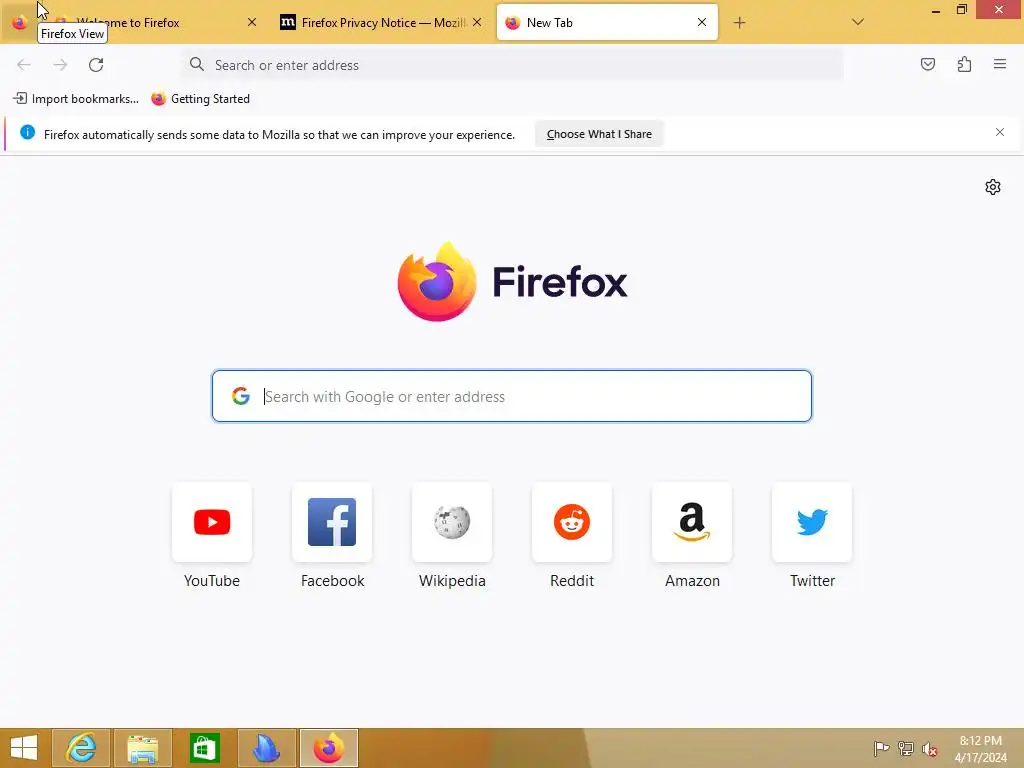The width and height of the screenshot is (1024, 768).
Task: Open the application hamburger menu
Action: click(999, 64)
